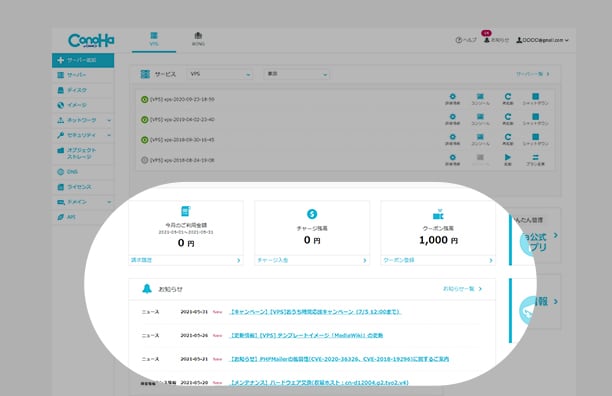
Task: Click running status icon of vps-2020-09-23-18-50
Action: pos(144,99)
